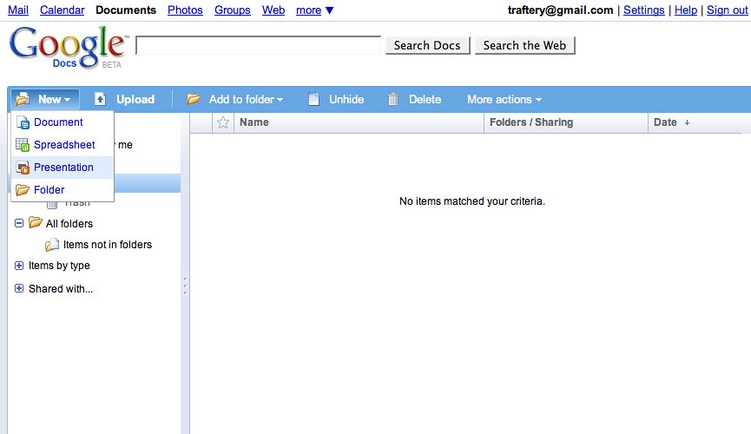Expand the more services dropdown
751x434 pixels.
[x=315, y=10]
